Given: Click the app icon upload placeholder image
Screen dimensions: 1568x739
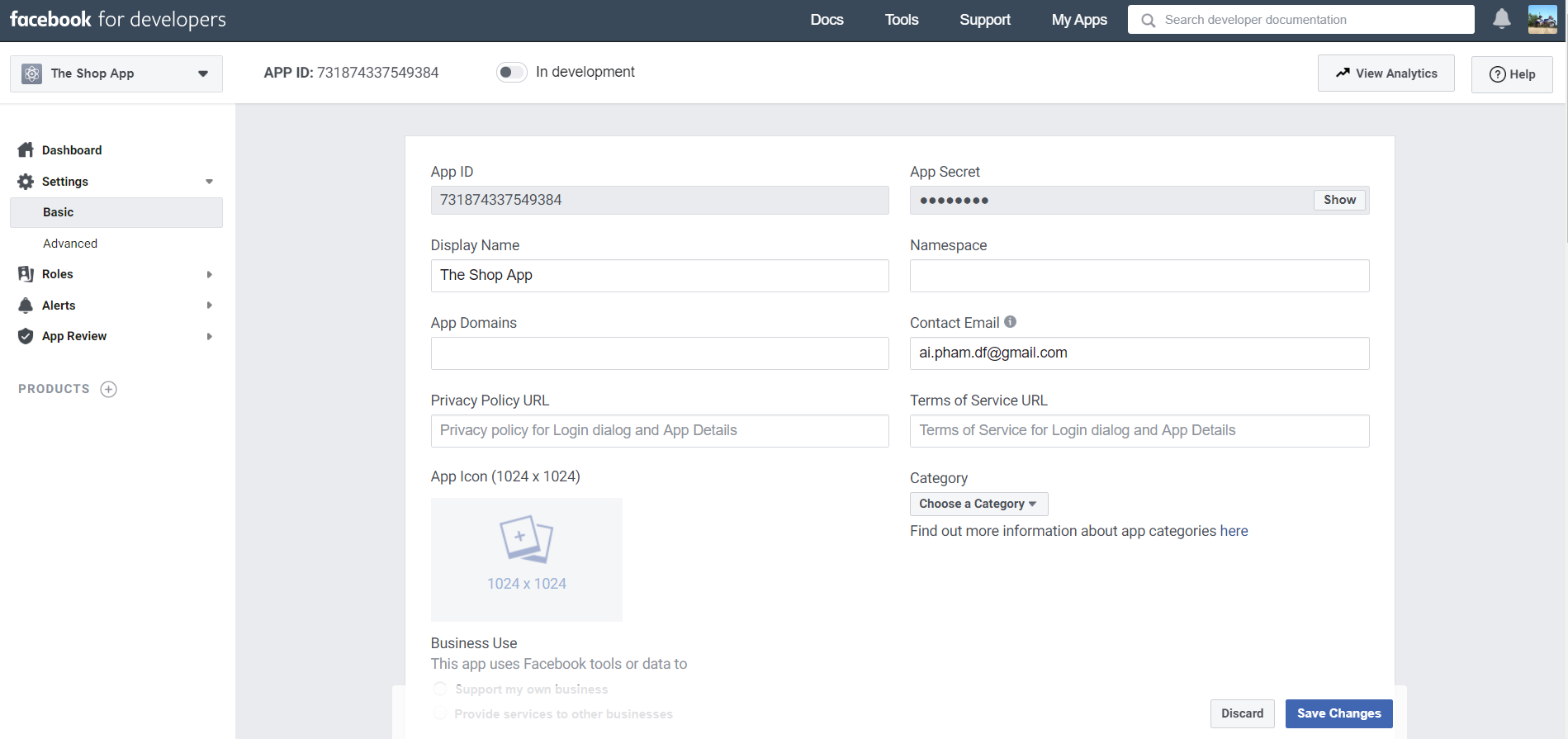Looking at the screenshot, I should pyautogui.click(x=527, y=559).
